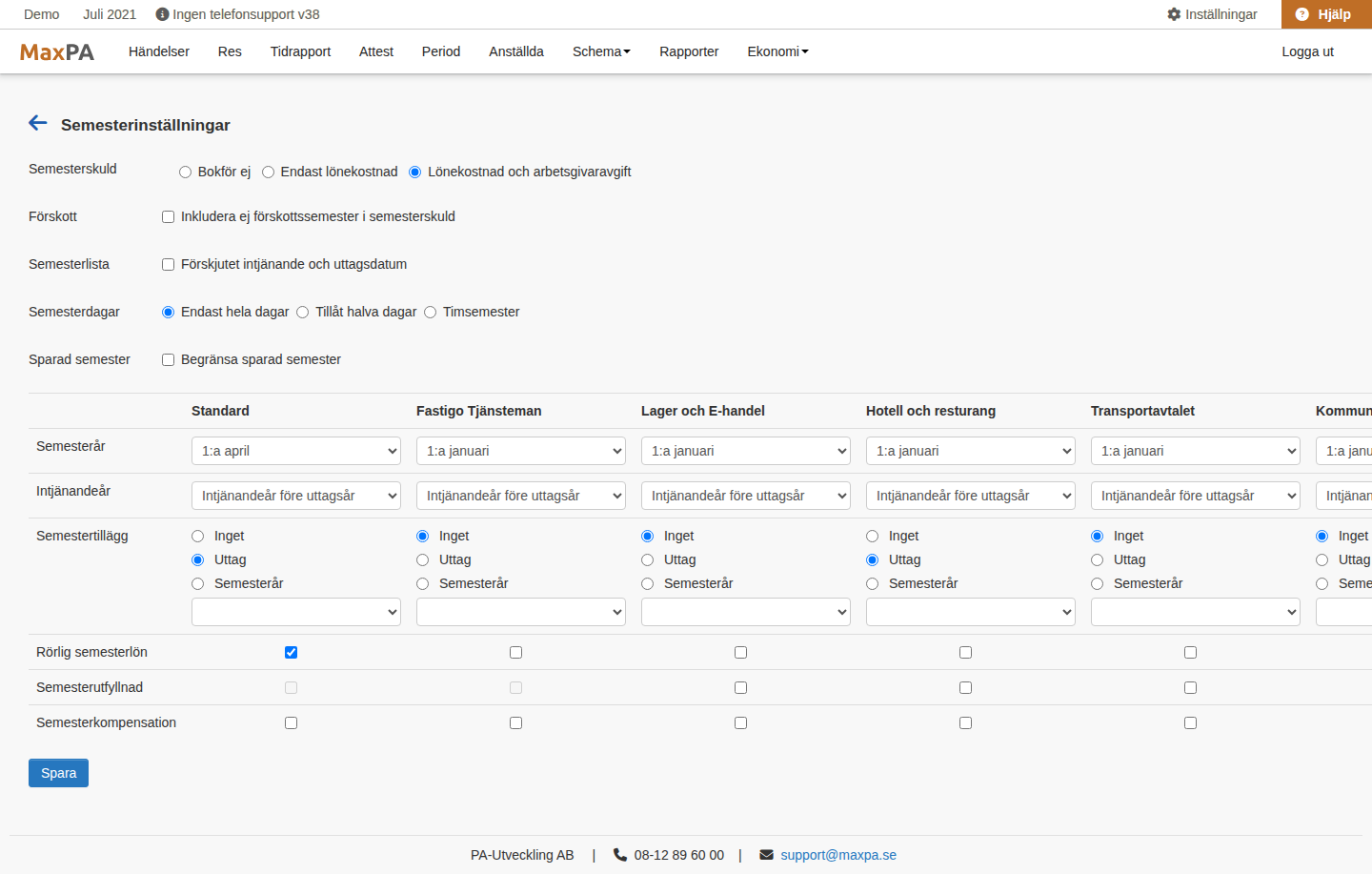
Task: Navigate to Anställda
Action: [x=516, y=51]
